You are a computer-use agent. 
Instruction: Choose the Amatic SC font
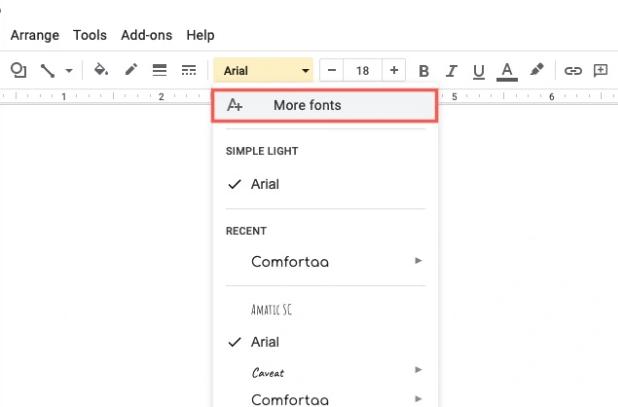point(325,310)
